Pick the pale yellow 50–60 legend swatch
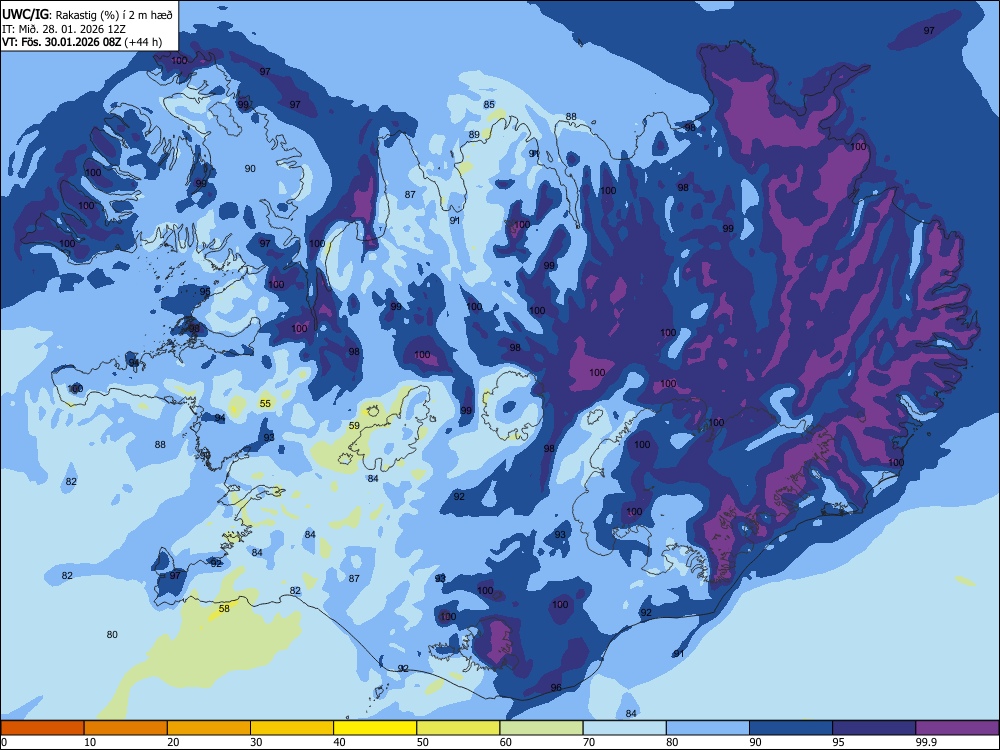 coord(458,728)
